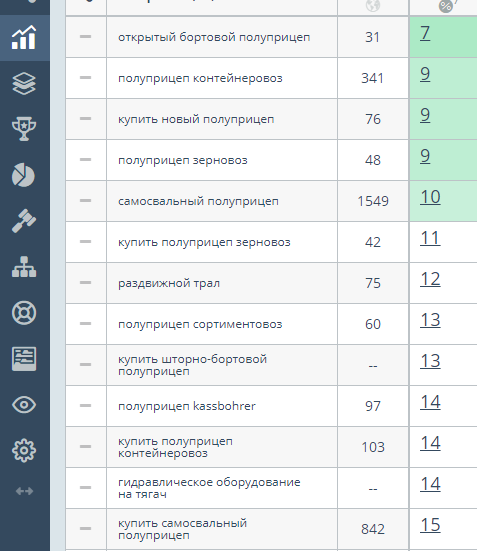Open position 13 link for купить шторно-бортовой полуприцеп
This screenshot has width=477, height=551.
(x=430, y=361)
